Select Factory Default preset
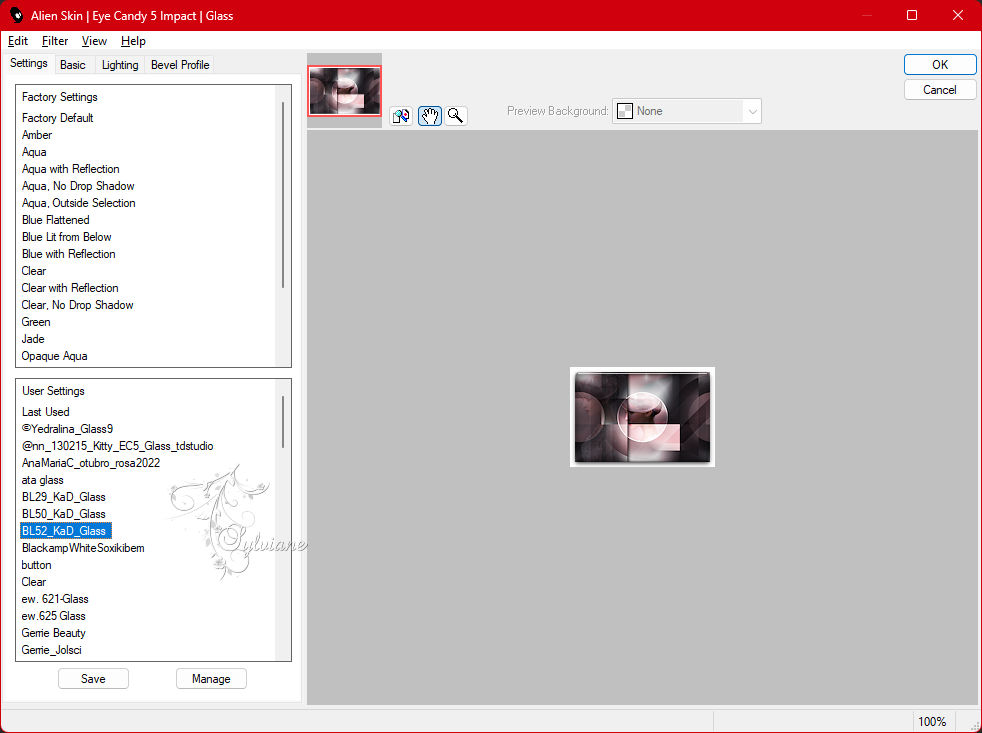Screen dimensions: 982x733 point(58,118)
